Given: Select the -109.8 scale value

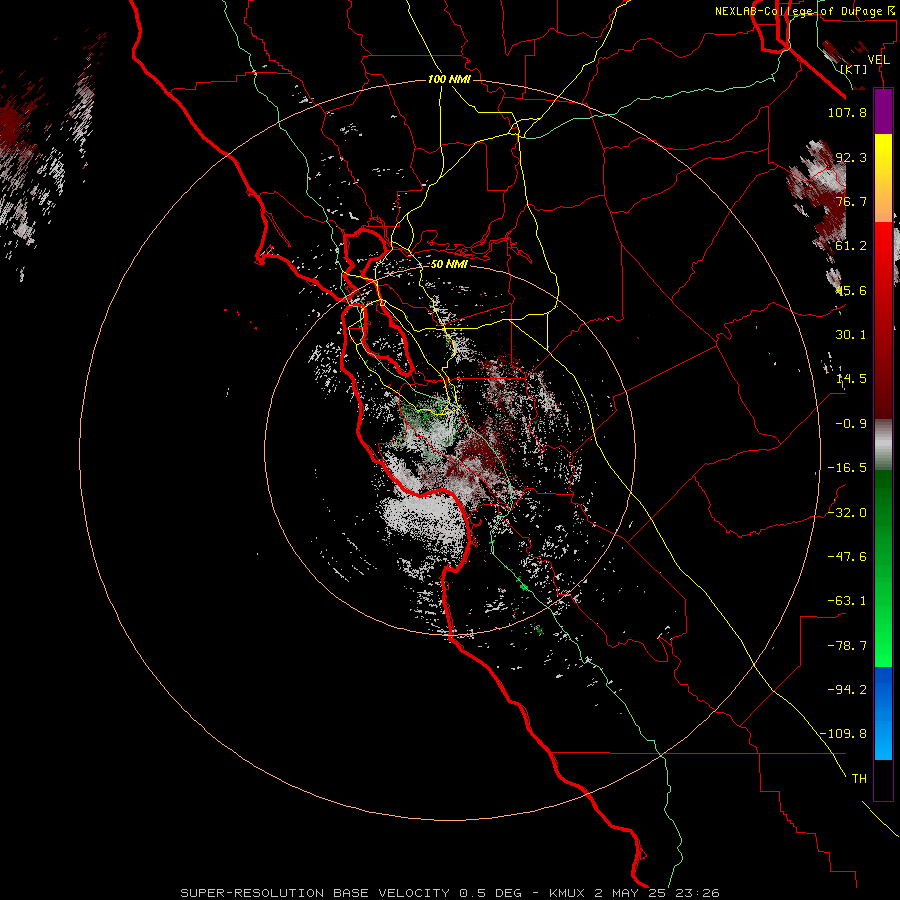Looking at the screenshot, I should click(843, 734).
